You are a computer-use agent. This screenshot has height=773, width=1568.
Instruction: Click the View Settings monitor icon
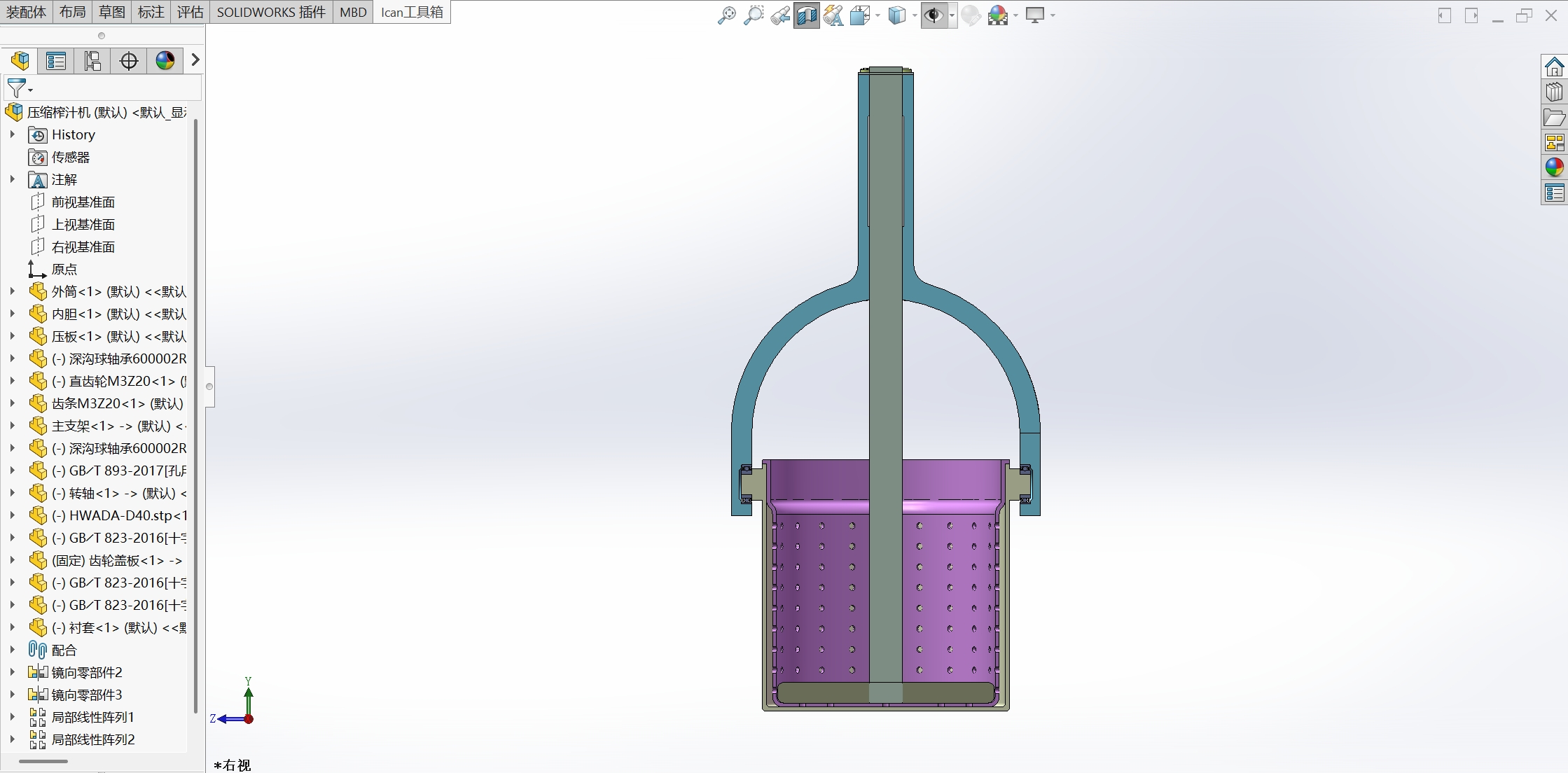click(1034, 15)
